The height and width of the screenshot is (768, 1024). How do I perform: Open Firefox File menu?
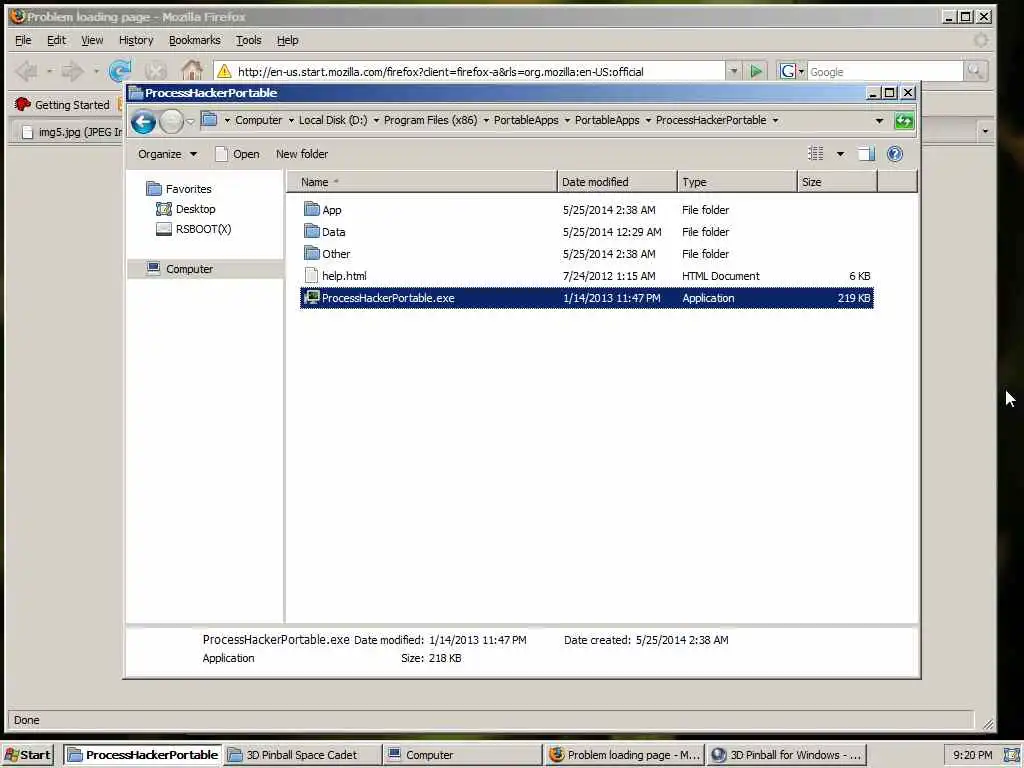(23, 40)
